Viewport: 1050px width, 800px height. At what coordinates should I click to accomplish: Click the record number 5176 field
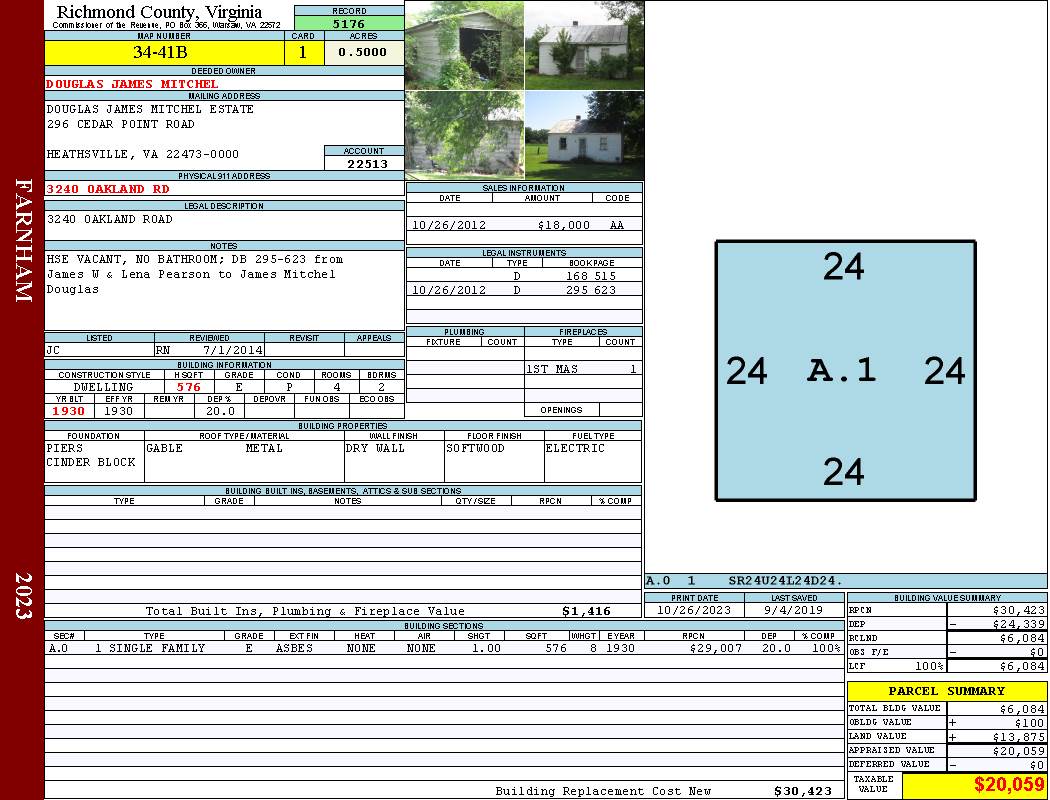(348, 23)
